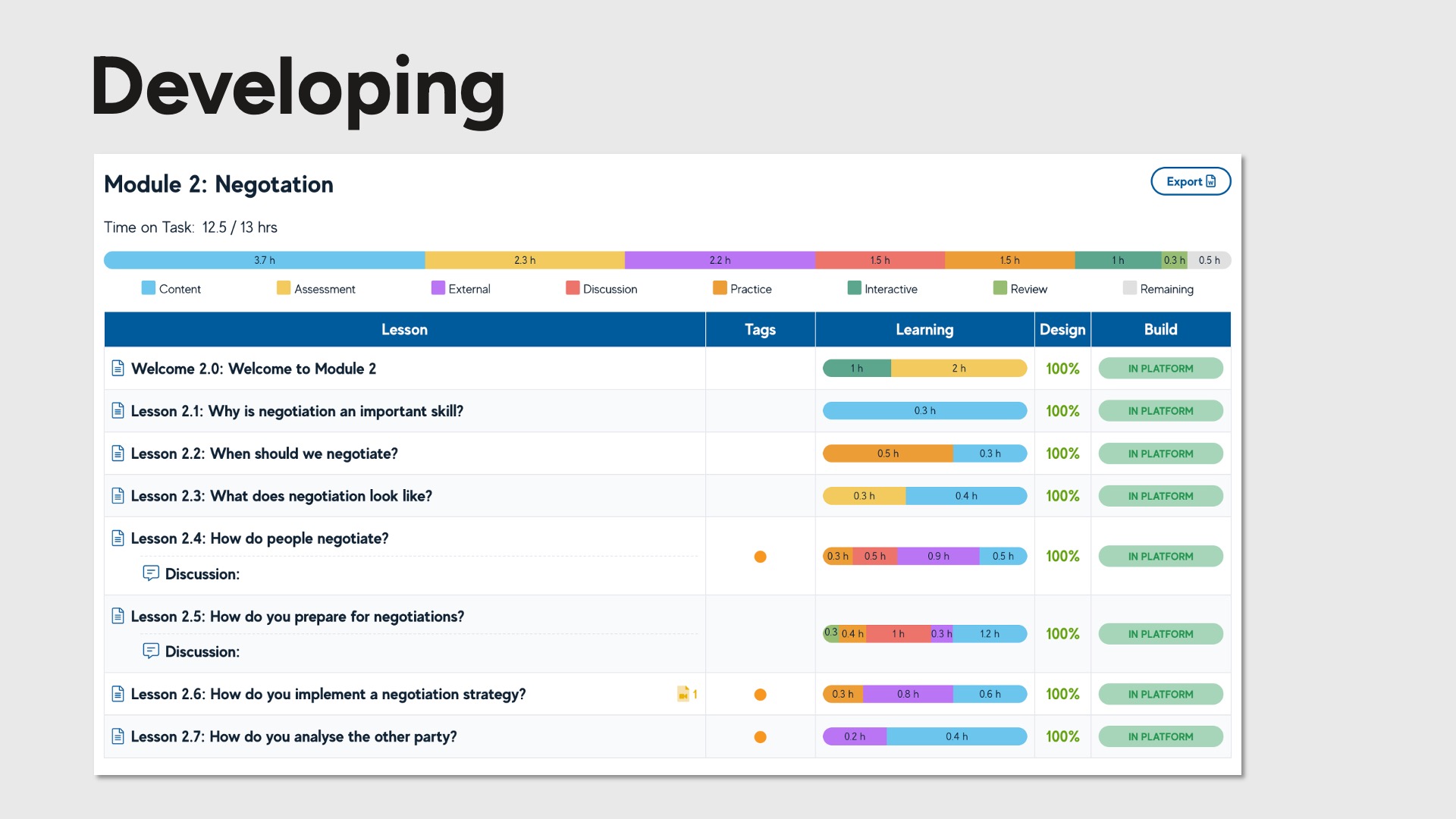Click IN PLATFORM badge for Welcome 2.0
This screenshot has height=819, width=1456.
pos(1160,369)
